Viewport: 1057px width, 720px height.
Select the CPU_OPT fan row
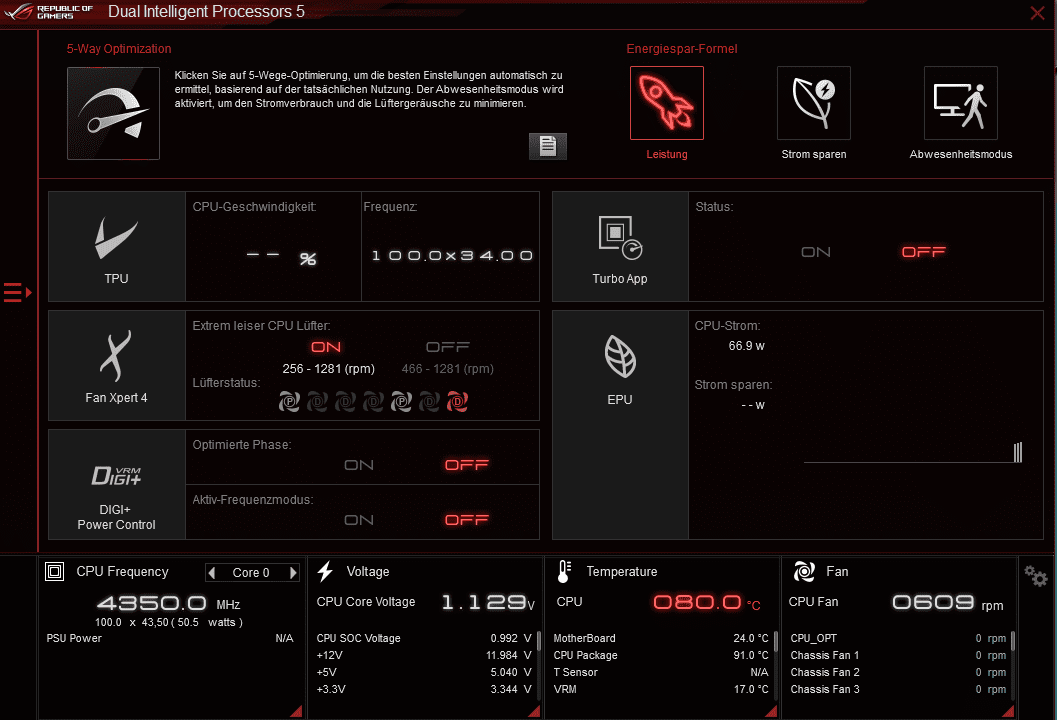(x=898, y=638)
